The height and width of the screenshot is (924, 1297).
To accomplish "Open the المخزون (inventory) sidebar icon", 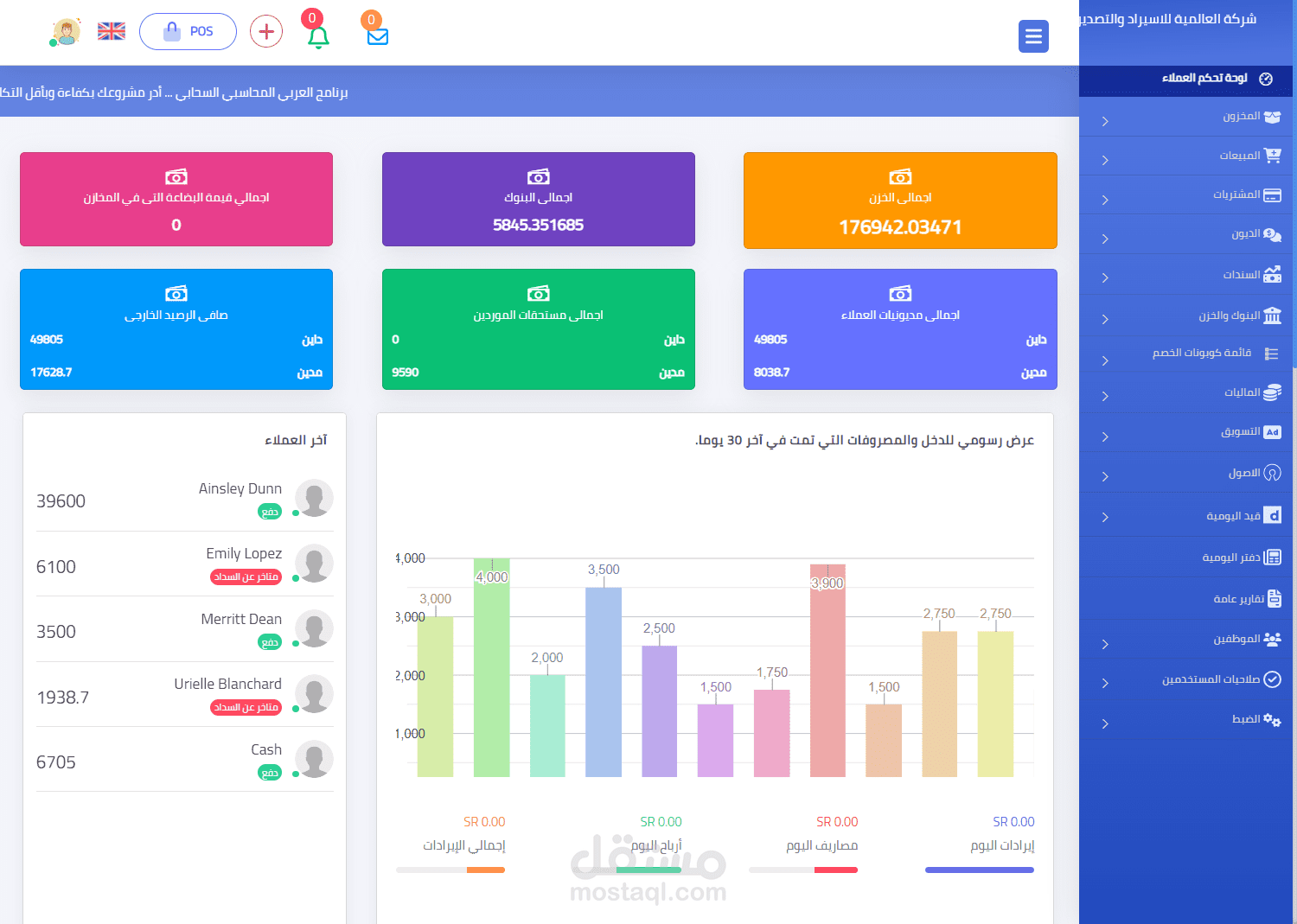I will (x=1273, y=118).
